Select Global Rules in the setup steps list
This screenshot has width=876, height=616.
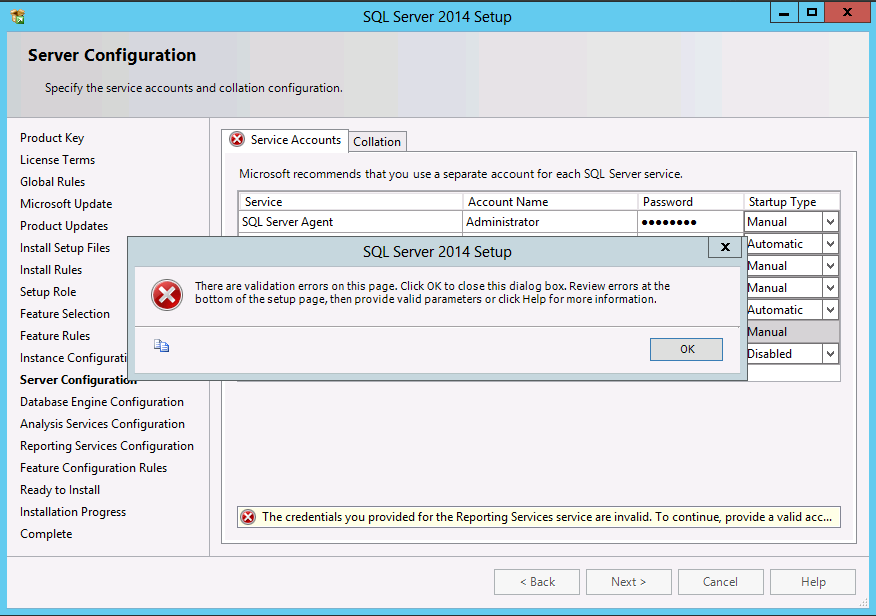pyautogui.click(x=53, y=182)
